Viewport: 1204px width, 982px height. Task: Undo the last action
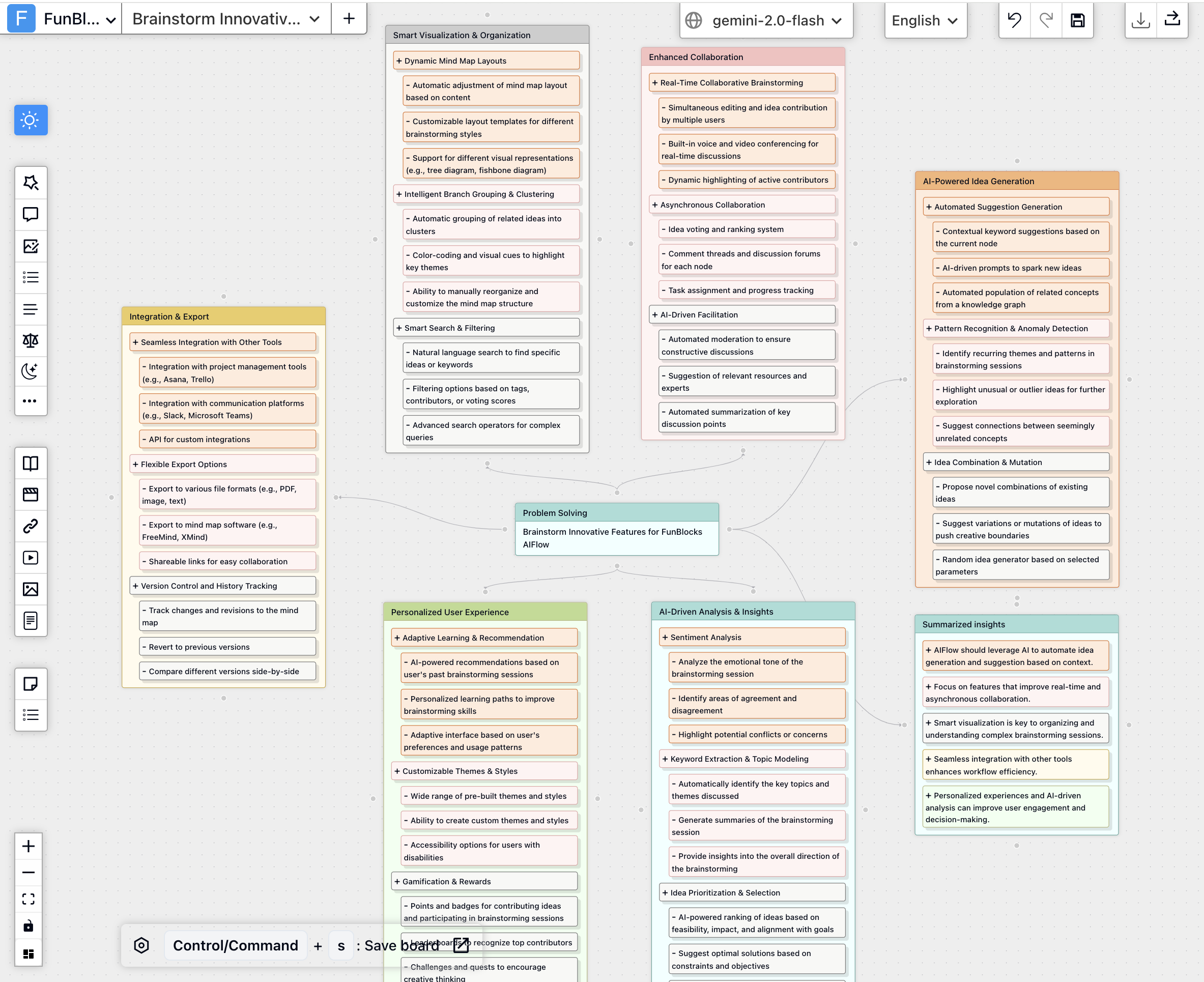pos(1014,20)
